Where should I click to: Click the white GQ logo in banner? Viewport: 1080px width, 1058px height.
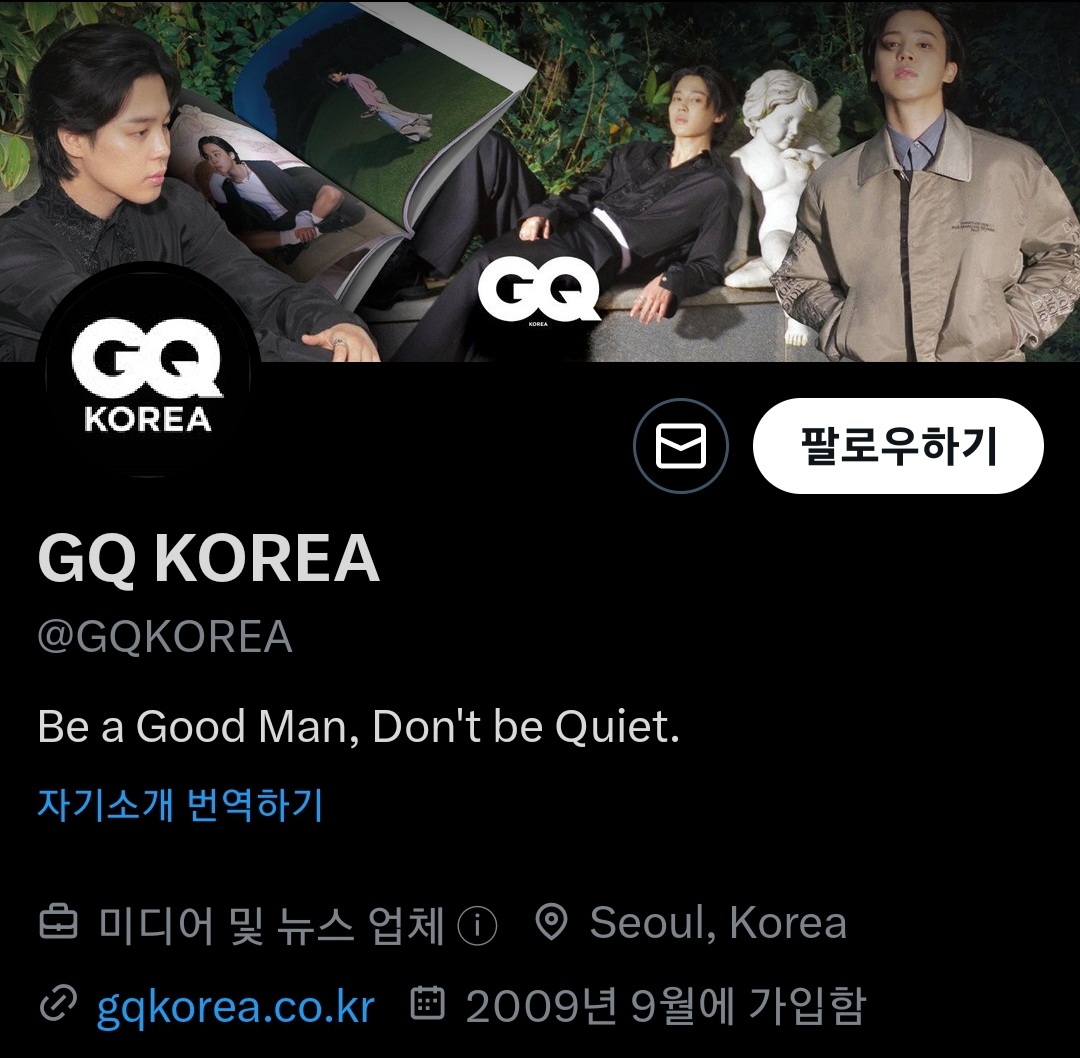[x=539, y=293]
